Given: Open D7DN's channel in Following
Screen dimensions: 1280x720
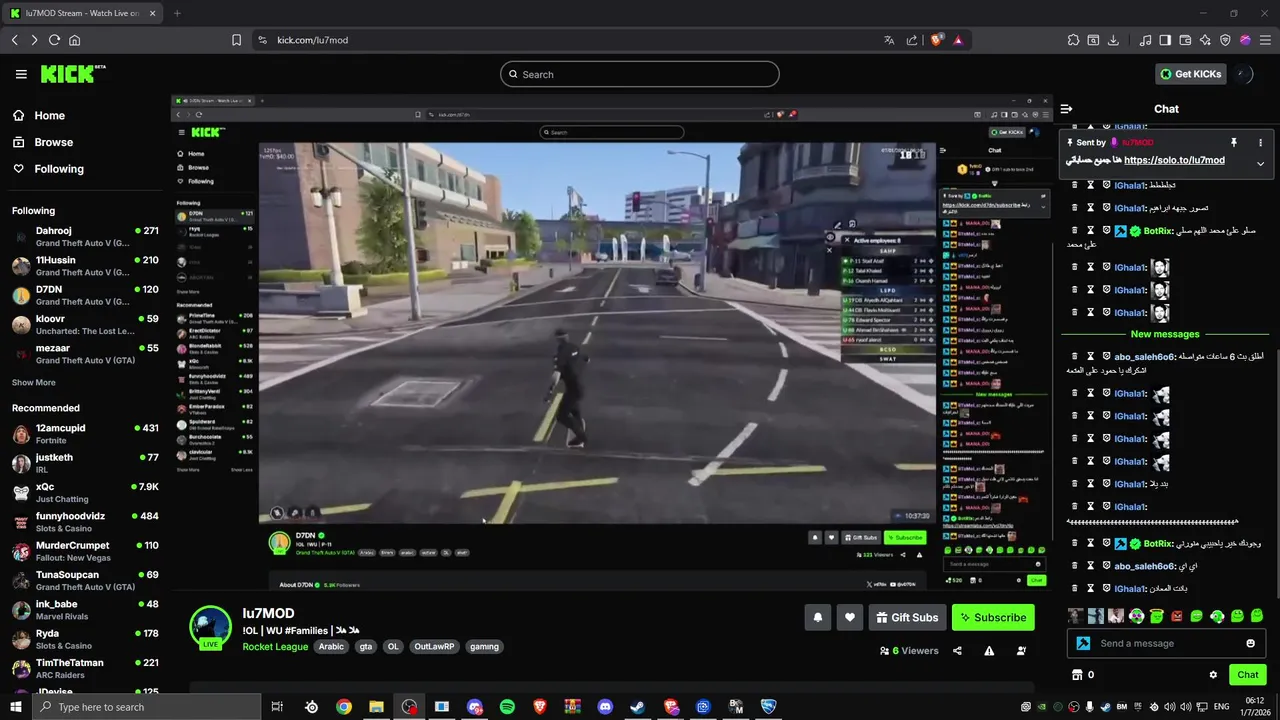Looking at the screenshot, I should coord(84,295).
